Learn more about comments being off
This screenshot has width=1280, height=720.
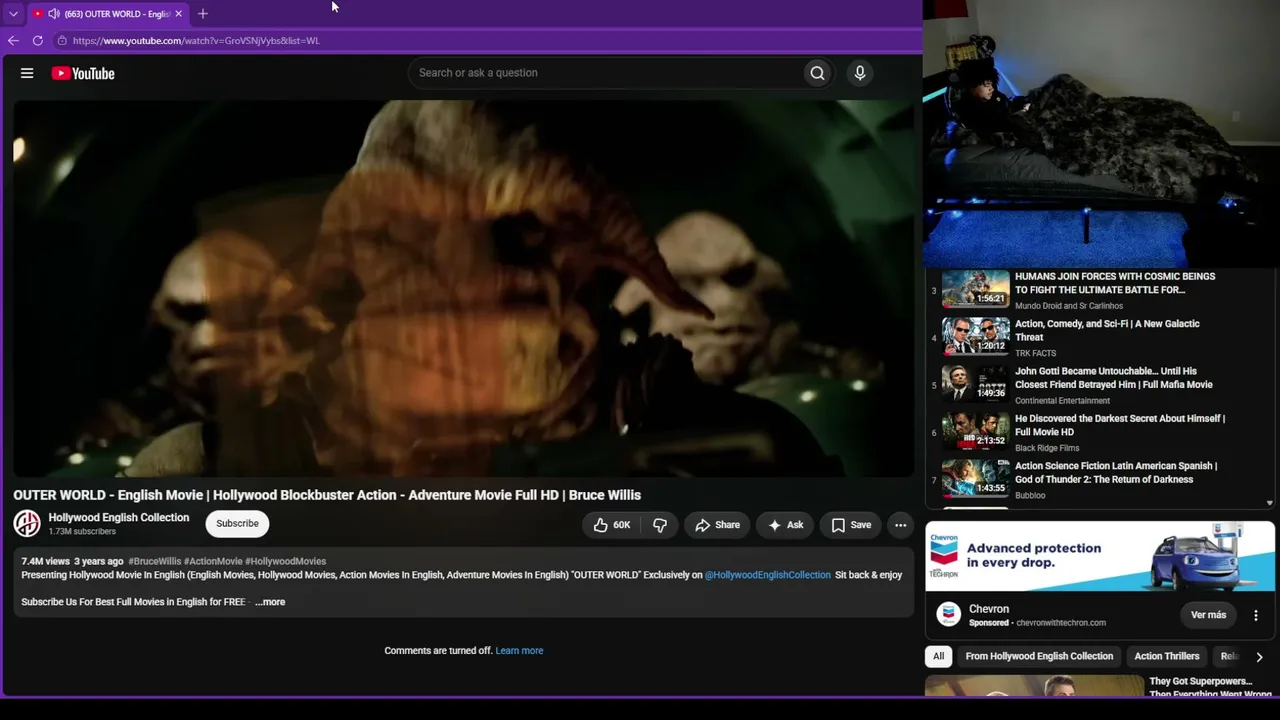[x=519, y=651]
